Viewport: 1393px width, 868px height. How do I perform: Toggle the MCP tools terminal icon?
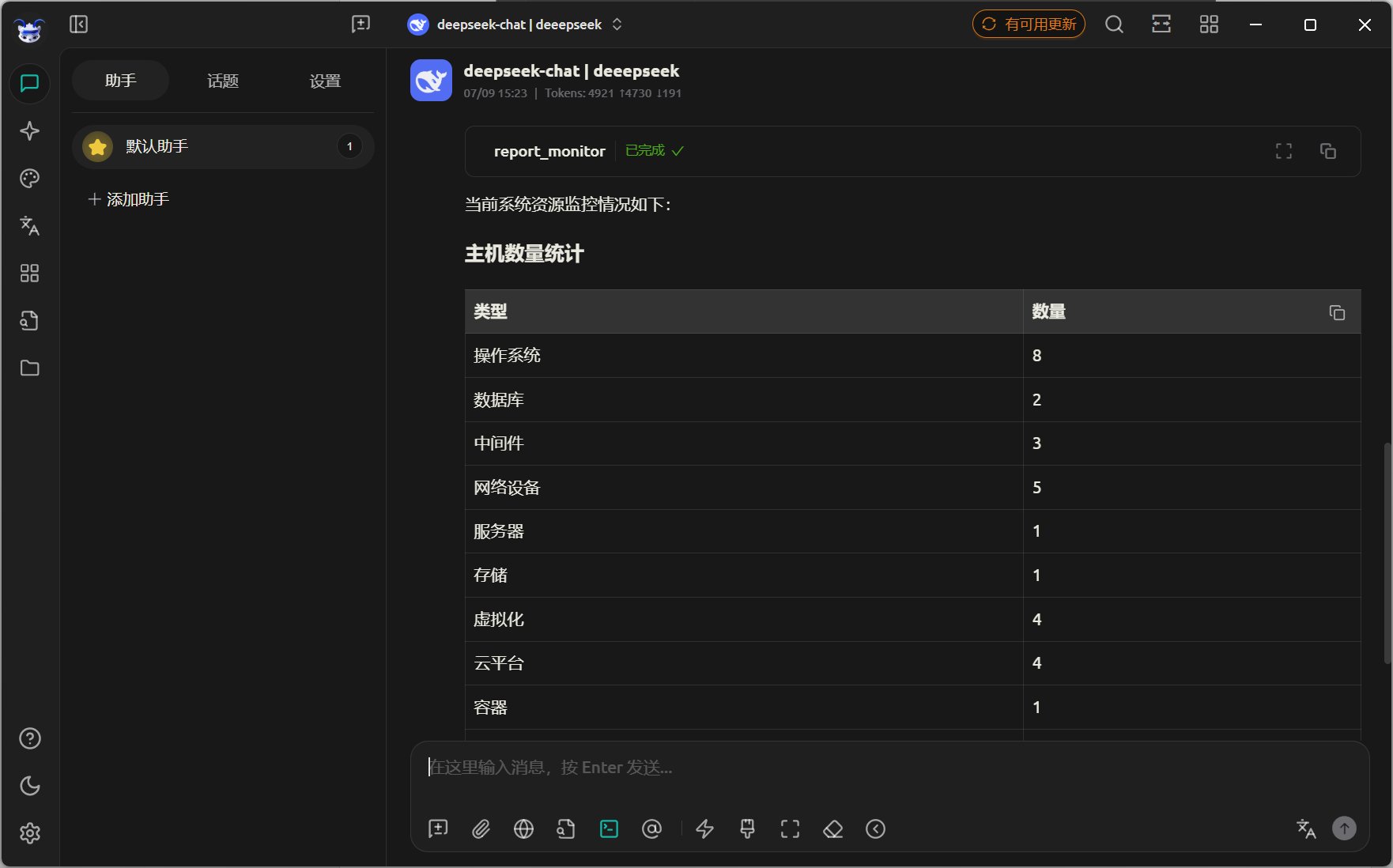pyautogui.click(x=609, y=828)
